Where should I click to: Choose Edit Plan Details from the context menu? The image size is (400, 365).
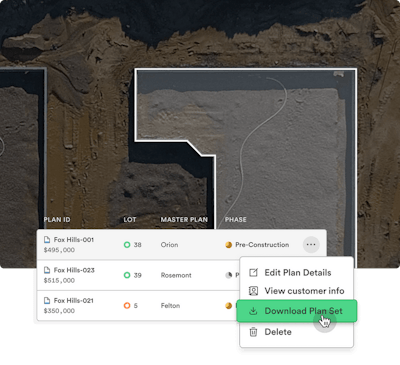point(297,272)
